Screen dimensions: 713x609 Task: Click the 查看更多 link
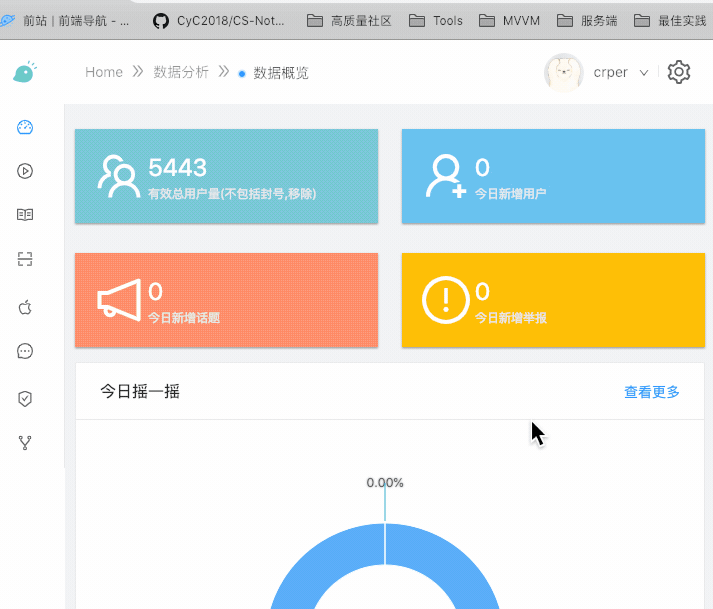pos(652,392)
